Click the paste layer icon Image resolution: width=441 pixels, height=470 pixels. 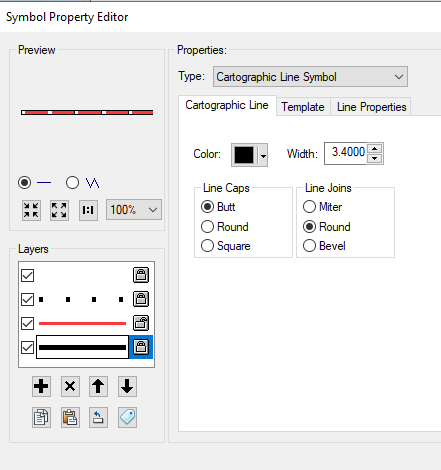(70, 417)
